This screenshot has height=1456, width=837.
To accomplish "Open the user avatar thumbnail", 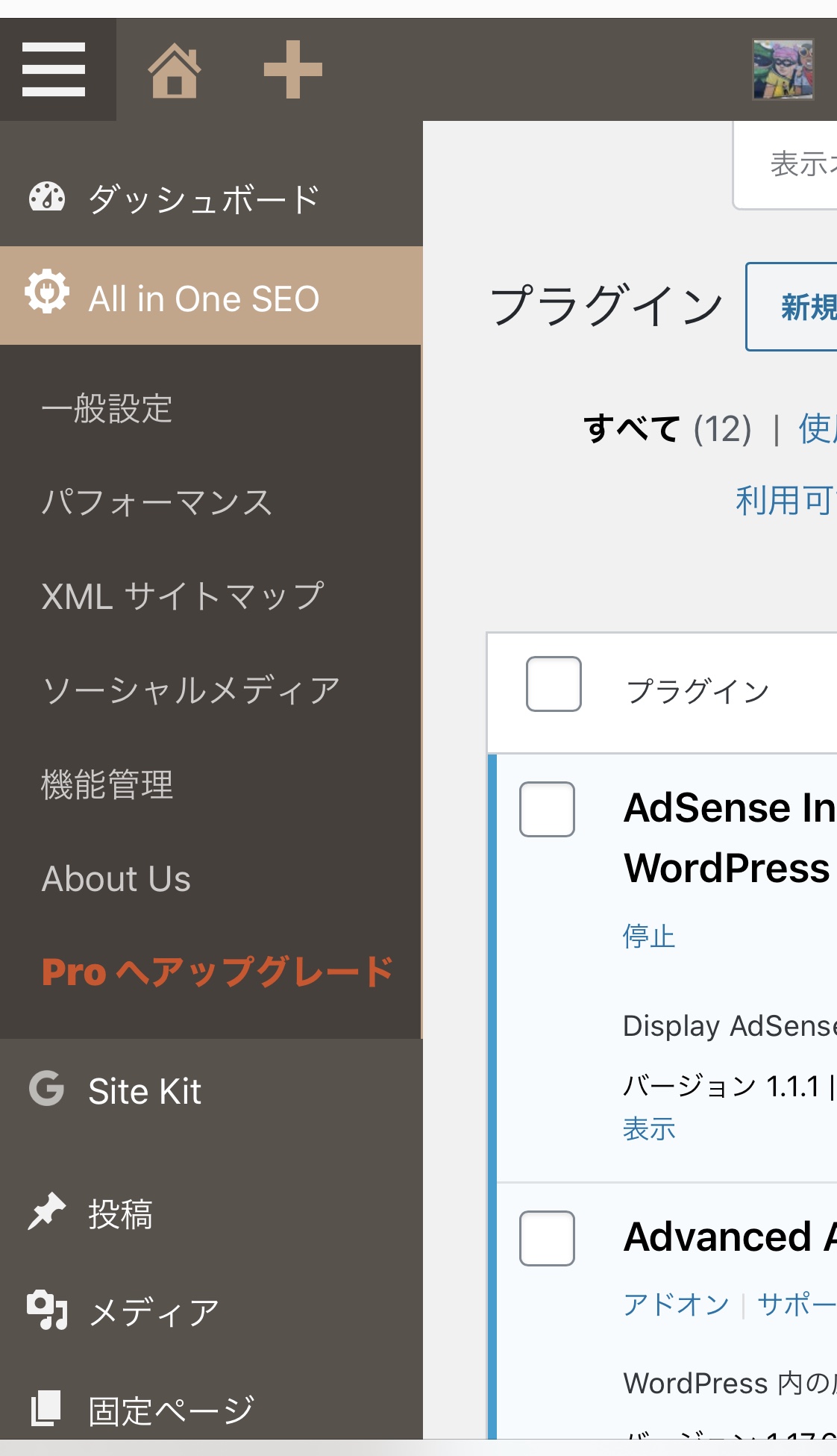I will 783,69.
